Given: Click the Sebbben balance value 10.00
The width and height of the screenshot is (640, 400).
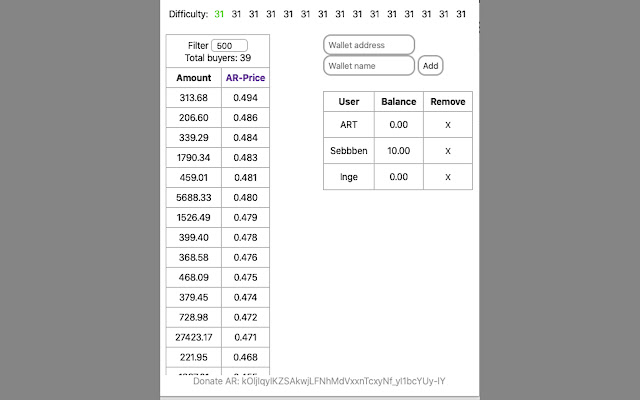Looking at the screenshot, I should [399, 151].
